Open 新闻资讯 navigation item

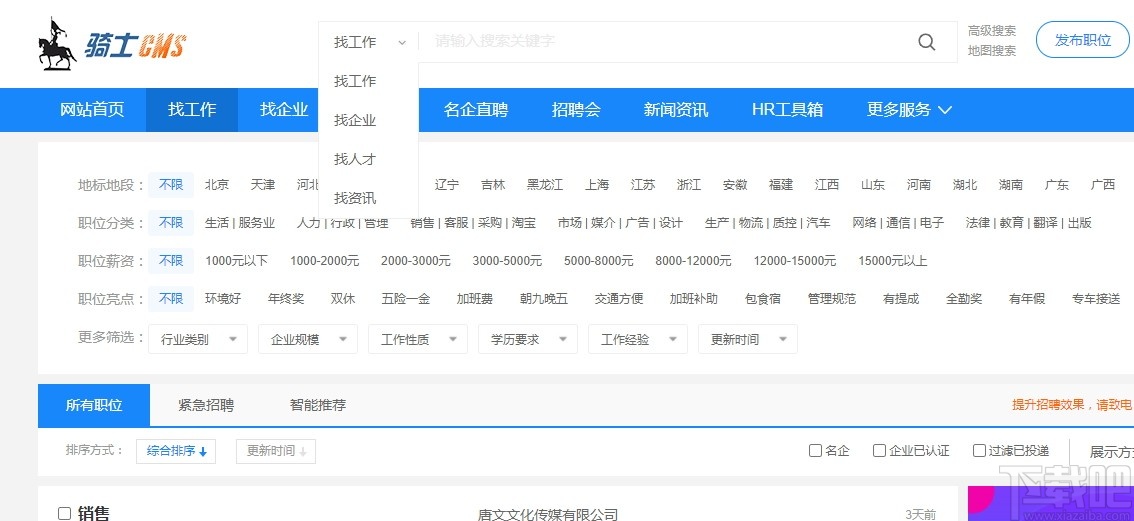pos(675,110)
